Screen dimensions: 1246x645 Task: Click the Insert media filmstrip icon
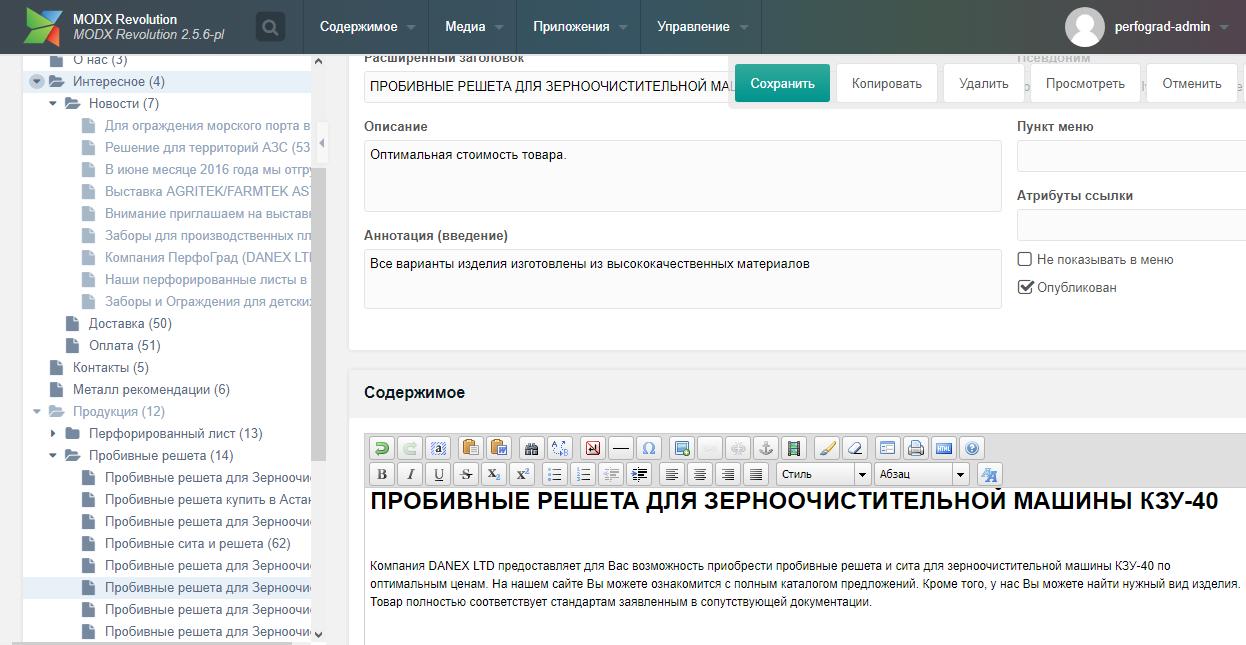(x=794, y=448)
